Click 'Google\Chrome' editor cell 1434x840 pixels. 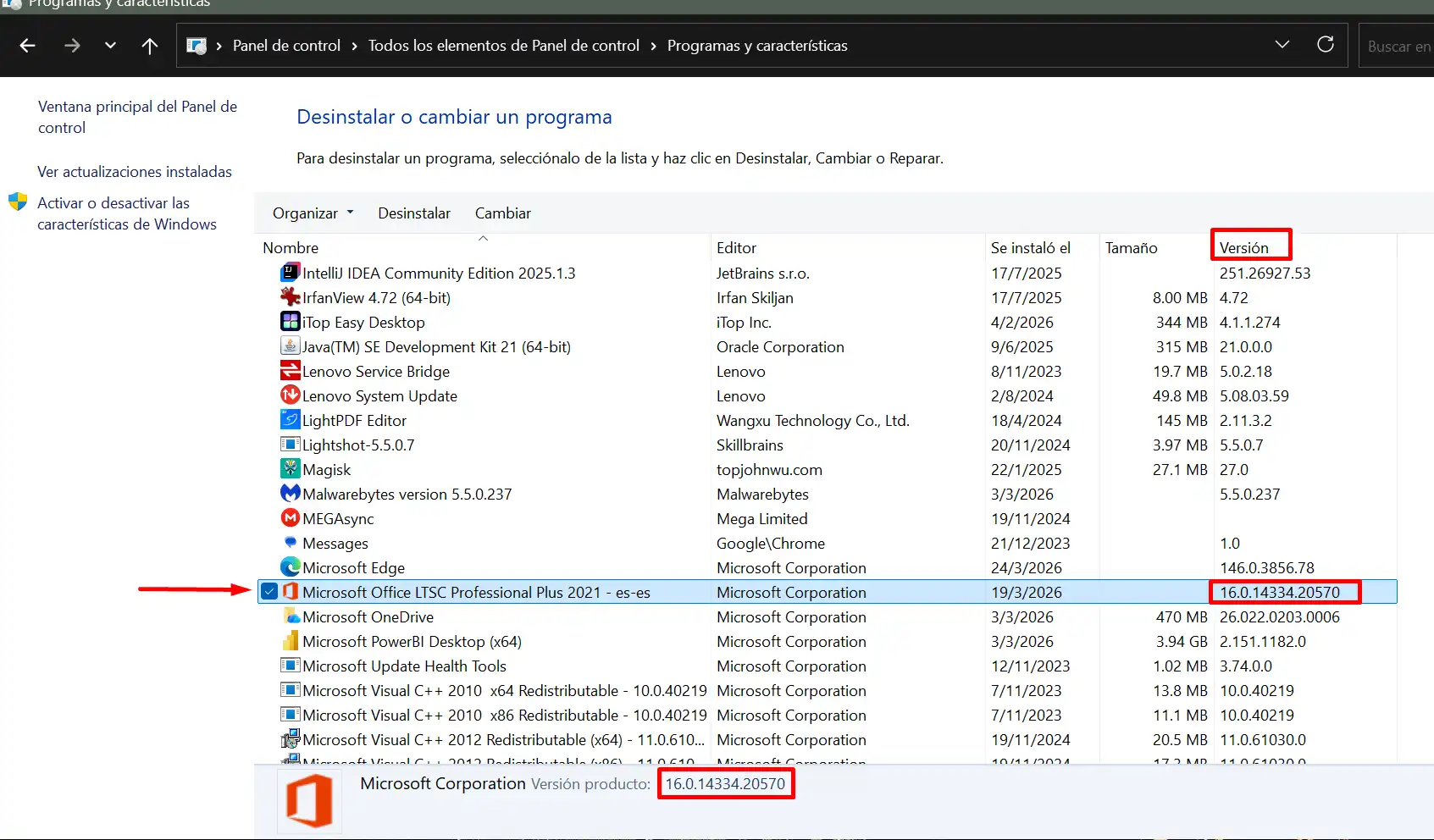(771, 544)
